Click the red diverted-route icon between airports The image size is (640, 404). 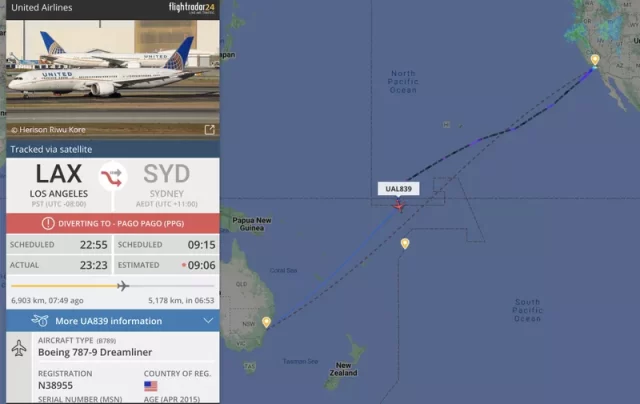pyautogui.click(x=112, y=177)
